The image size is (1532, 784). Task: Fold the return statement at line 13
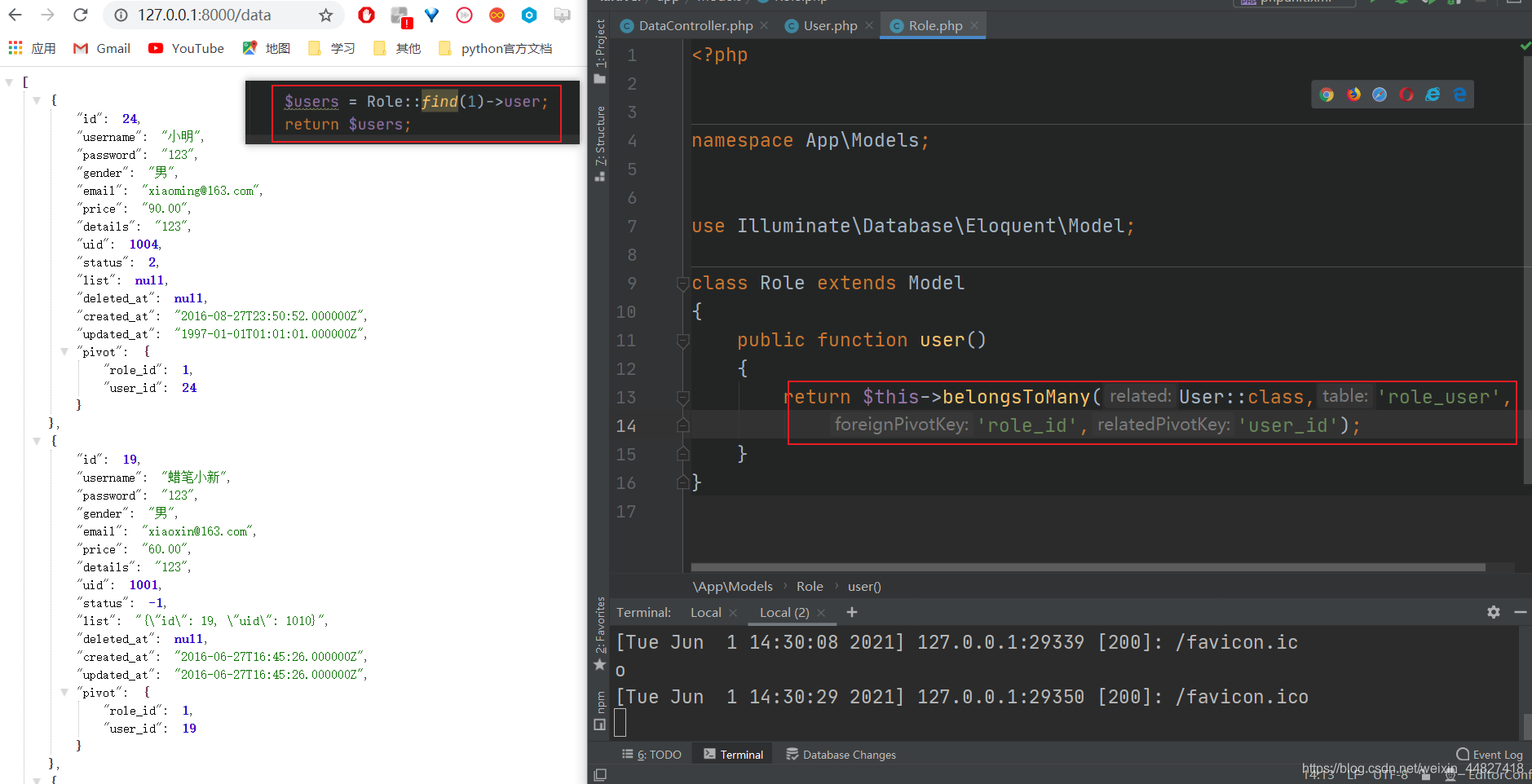(x=683, y=398)
